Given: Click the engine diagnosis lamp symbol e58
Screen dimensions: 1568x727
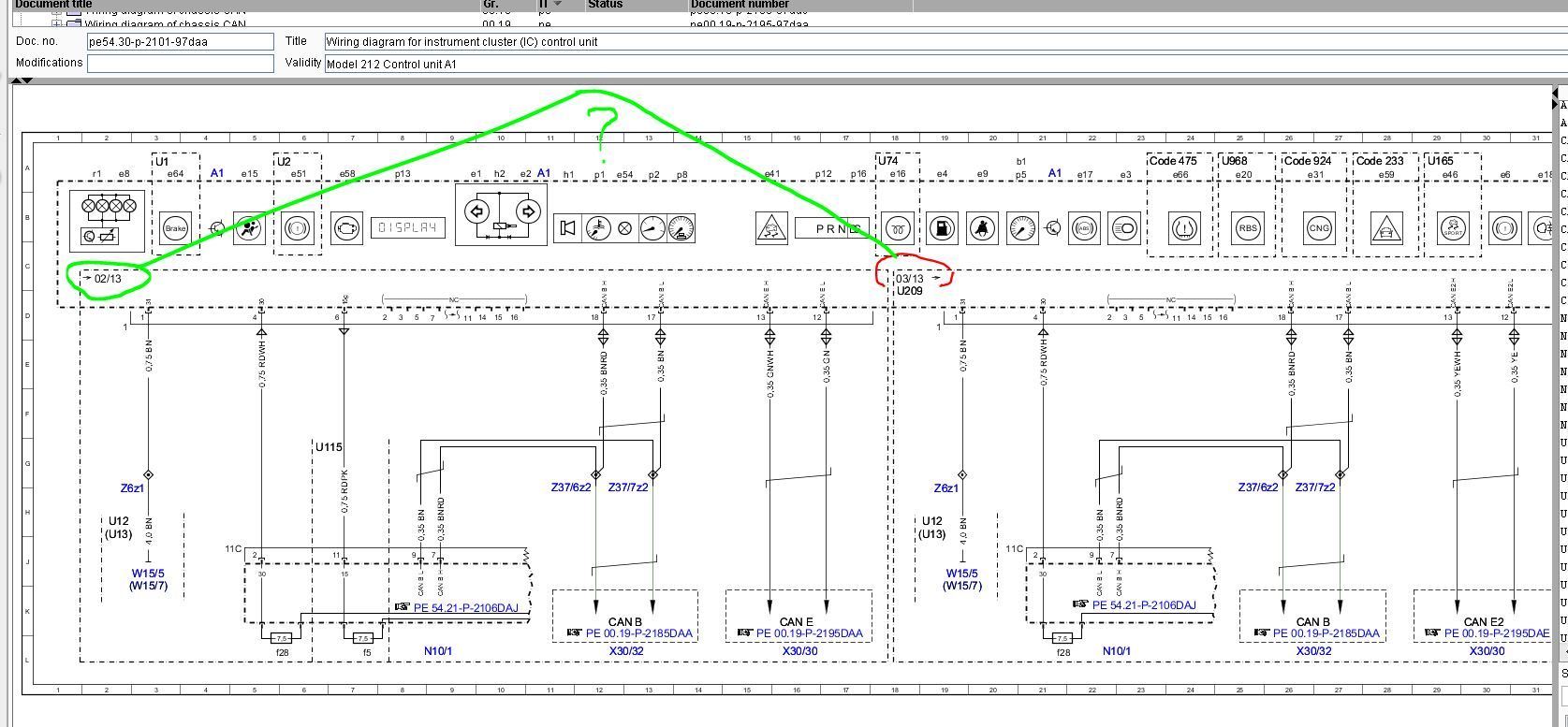Looking at the screenshot, I should tap(346, 228).
